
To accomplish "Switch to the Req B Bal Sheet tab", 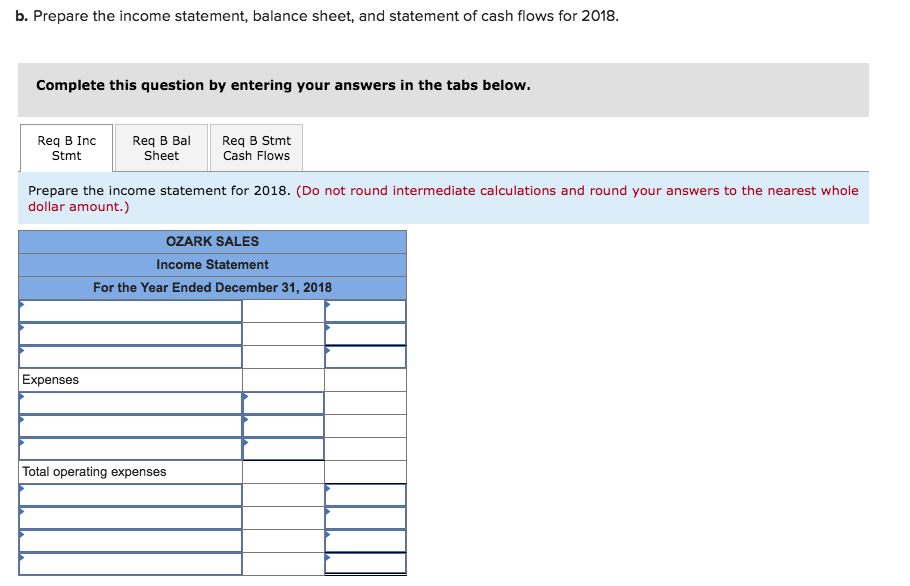I will pos(161,147).
